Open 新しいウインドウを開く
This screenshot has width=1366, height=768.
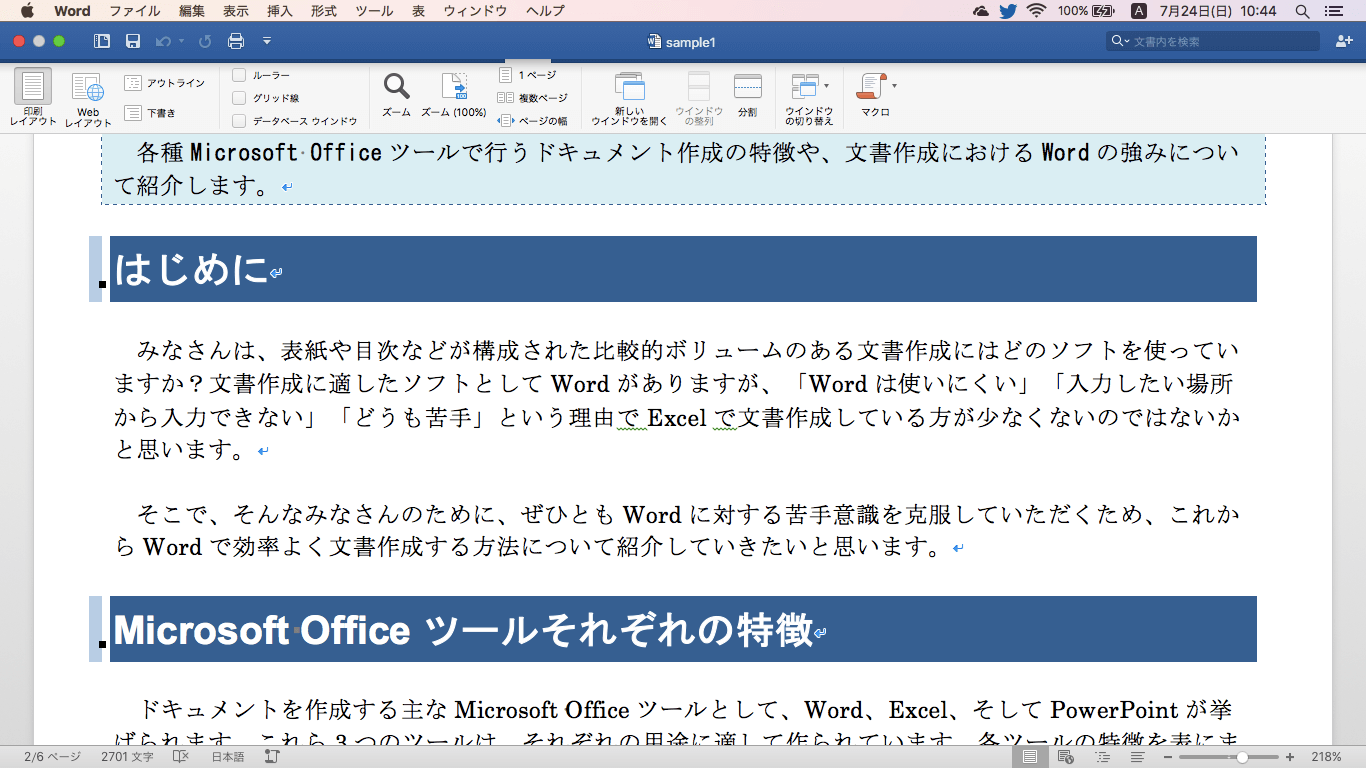tap(629, 98)
